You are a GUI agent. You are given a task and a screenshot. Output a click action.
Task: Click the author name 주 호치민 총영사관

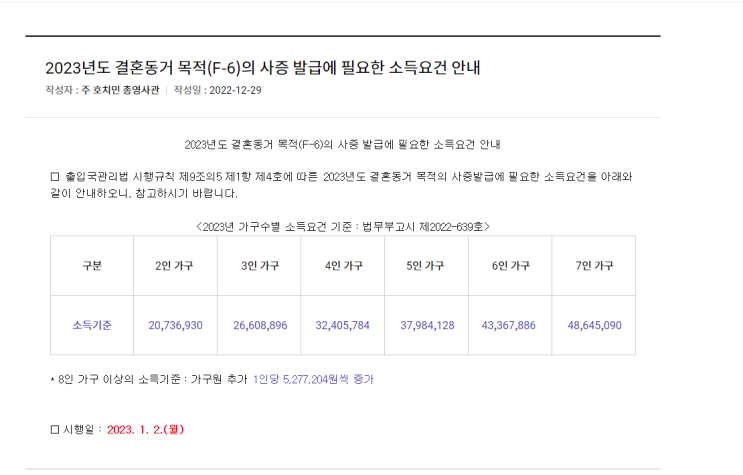click(x=120, y=90)
